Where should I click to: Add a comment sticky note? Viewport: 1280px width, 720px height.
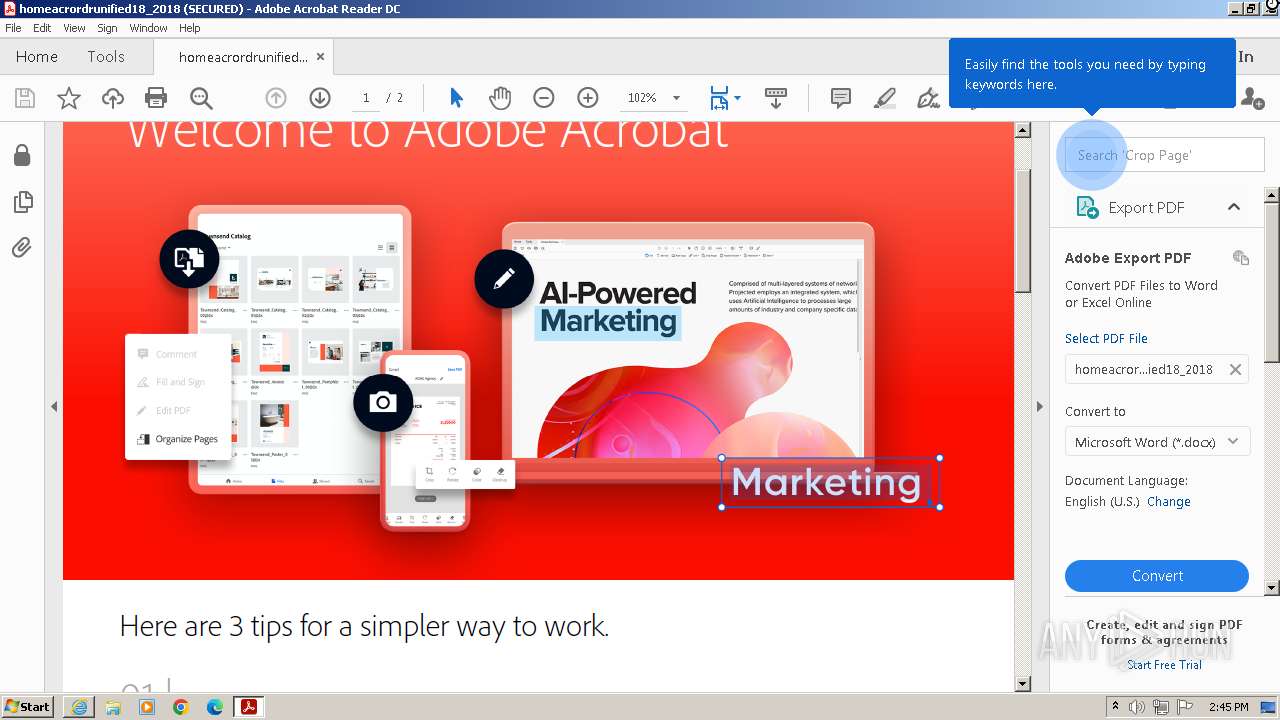point(841,98)
